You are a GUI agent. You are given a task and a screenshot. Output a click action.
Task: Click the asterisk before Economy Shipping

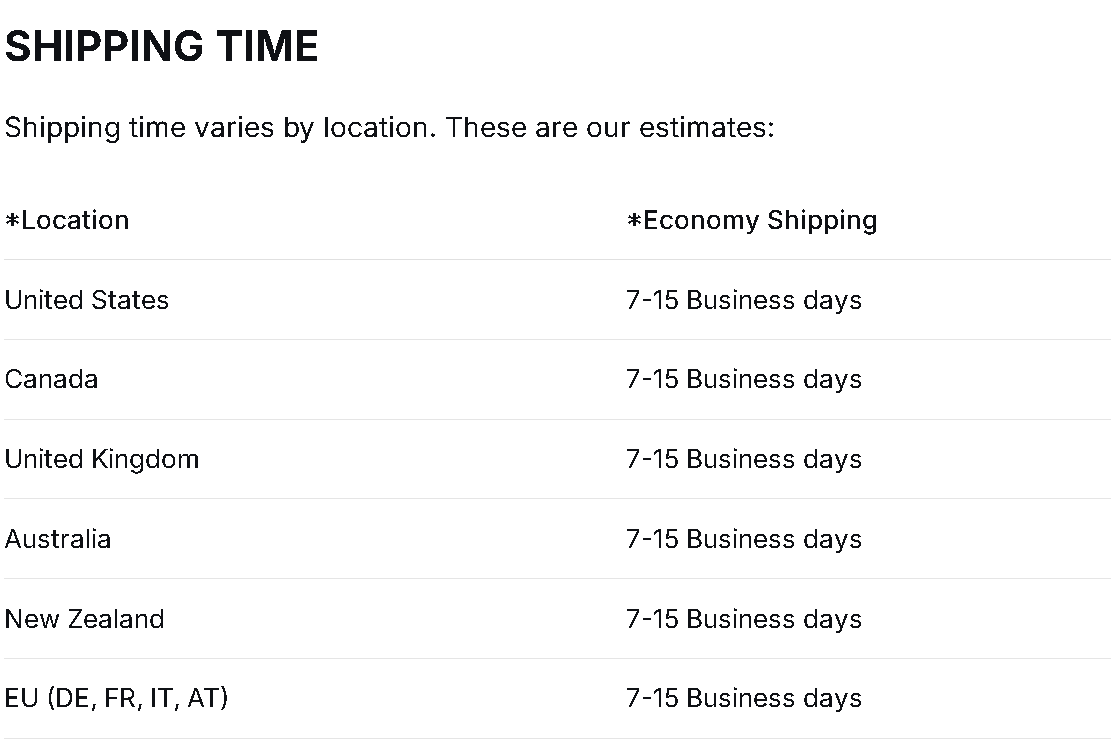tap(634, 221)
